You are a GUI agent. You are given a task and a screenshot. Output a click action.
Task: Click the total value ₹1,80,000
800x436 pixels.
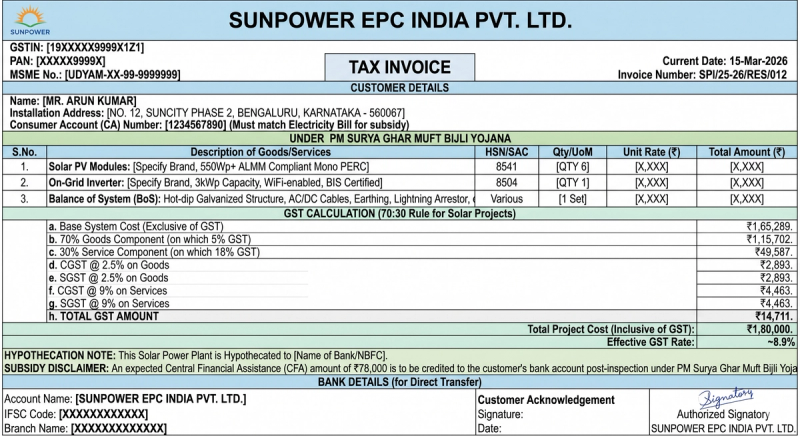pos(770,329)
